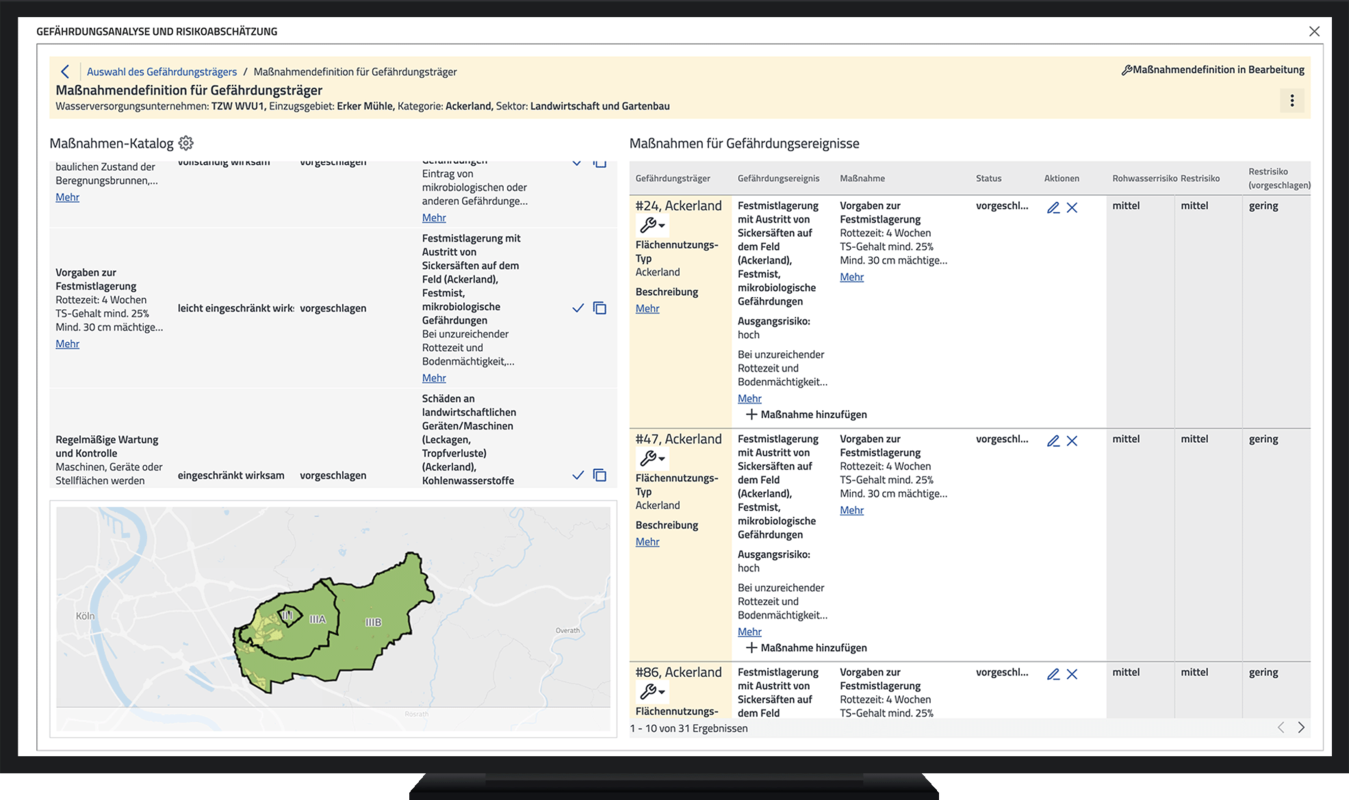Click the Restrisiko (vorgeschlagen) column header

[x=1279, y=178]
